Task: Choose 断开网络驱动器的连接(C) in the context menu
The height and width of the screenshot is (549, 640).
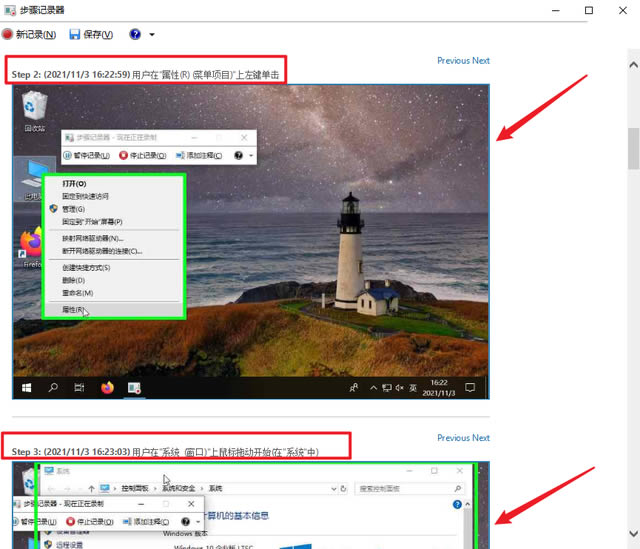Action: [x=114, y=251]
